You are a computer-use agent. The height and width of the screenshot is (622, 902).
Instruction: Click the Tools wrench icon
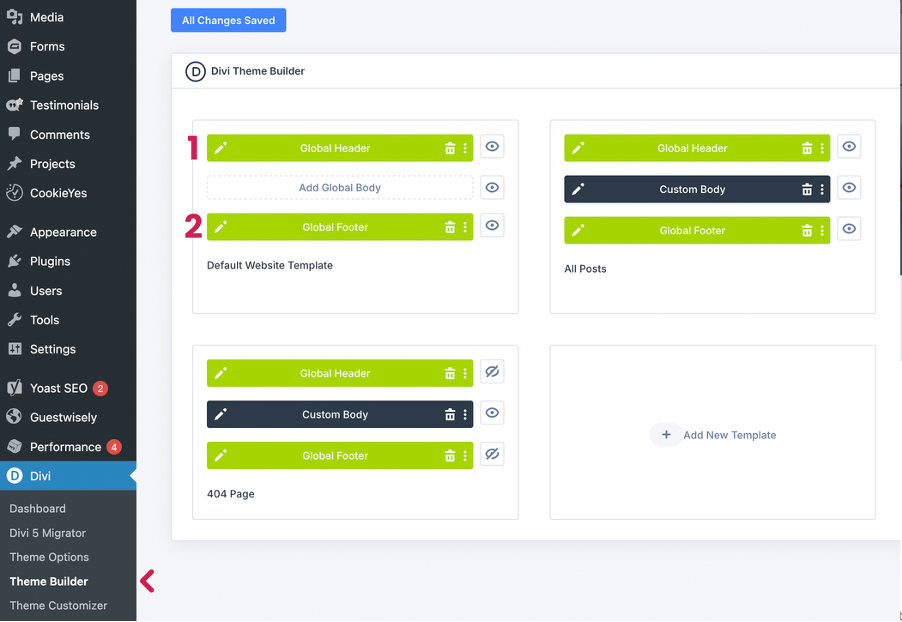point(14,320)
